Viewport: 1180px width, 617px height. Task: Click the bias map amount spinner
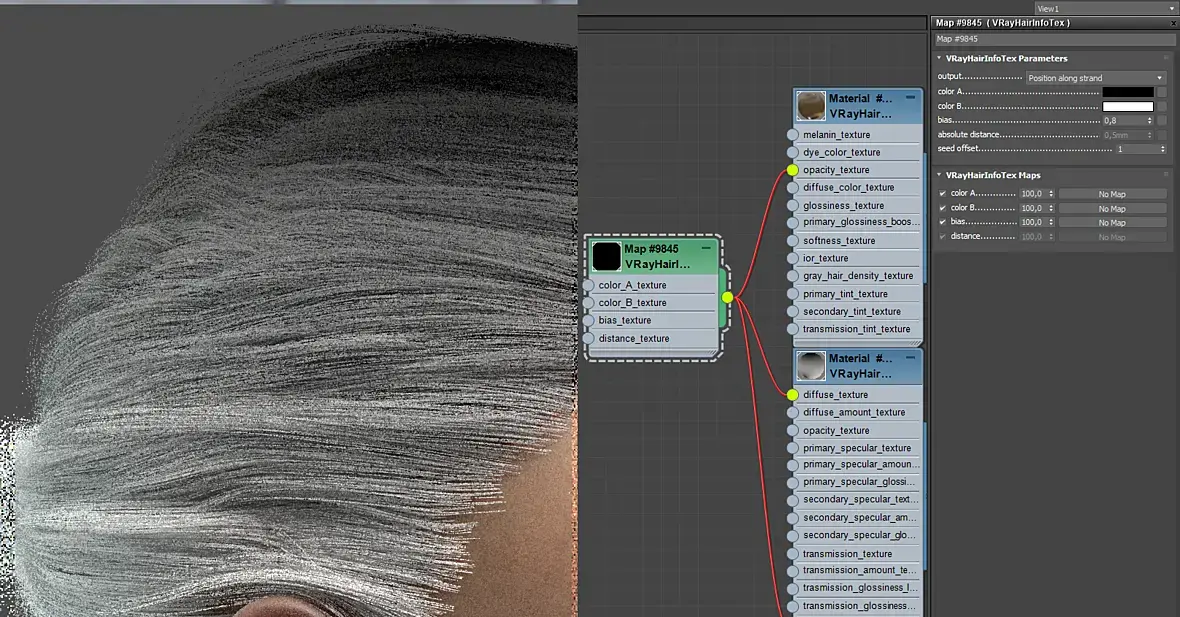tap(1051, 222)
